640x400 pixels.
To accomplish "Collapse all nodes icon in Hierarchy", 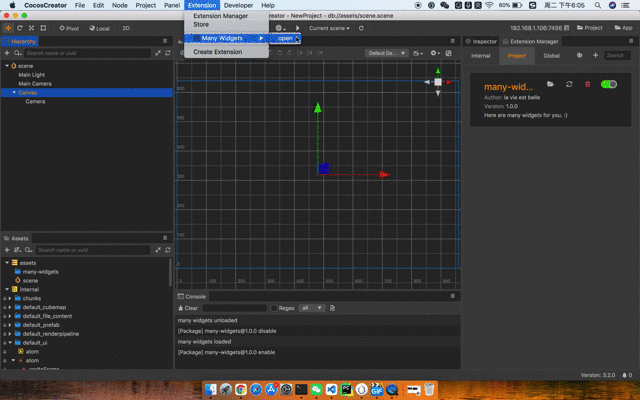I will pyautogui.click(x=158, y=53).
